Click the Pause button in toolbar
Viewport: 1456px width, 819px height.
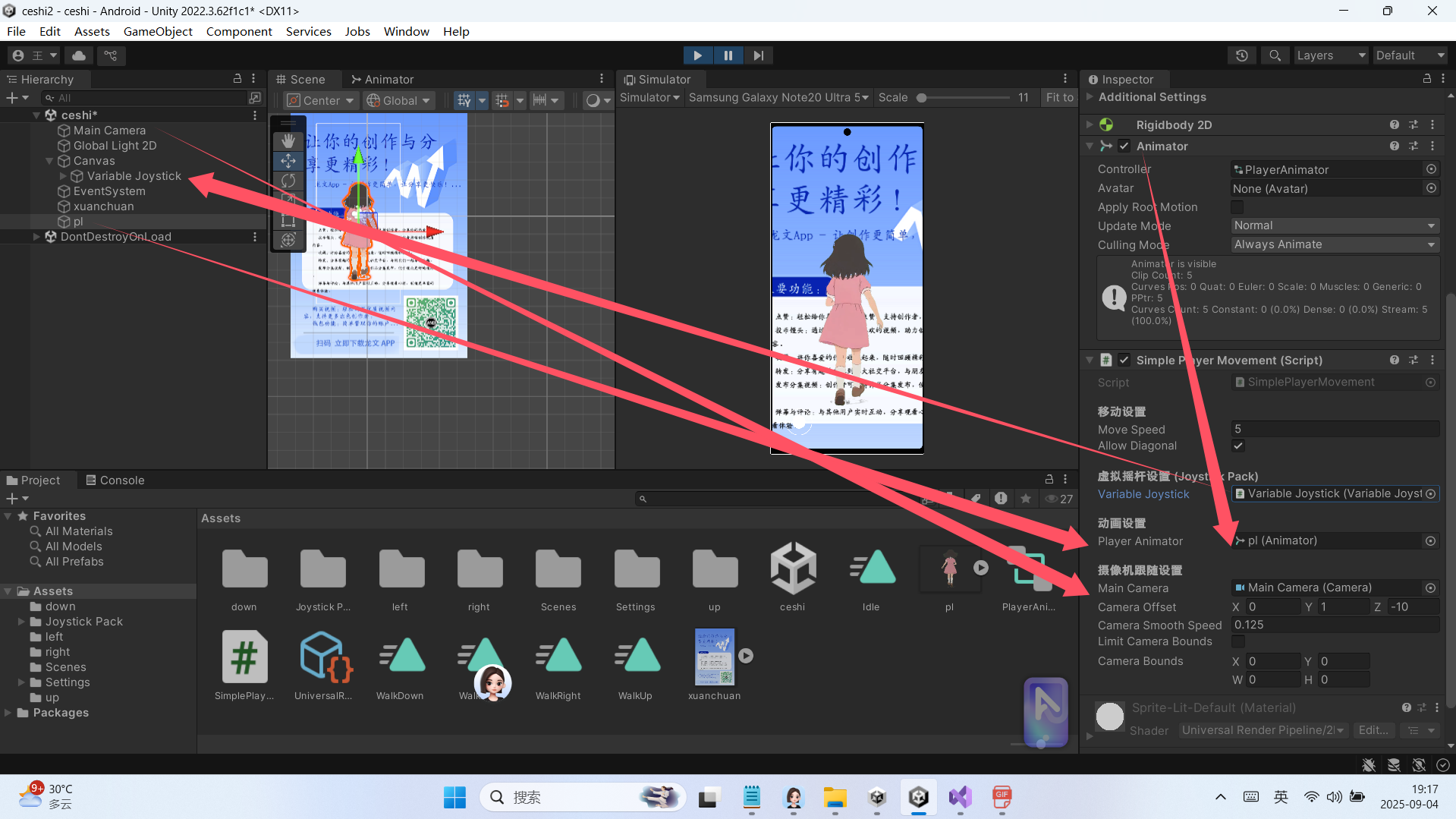click(728, 55)
